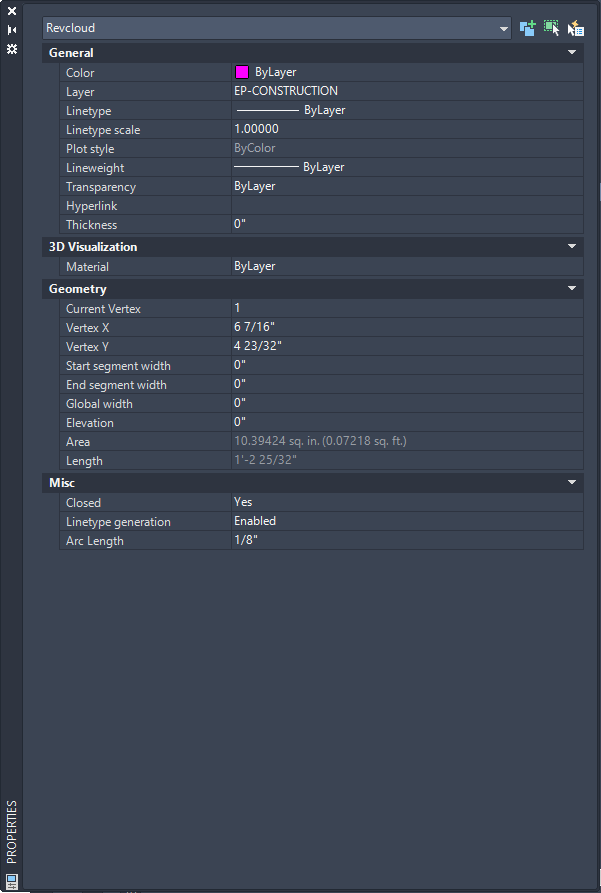This screenshot has height=893, width=601.
Task: Edit the Elevation value
Action: [407, 422]
